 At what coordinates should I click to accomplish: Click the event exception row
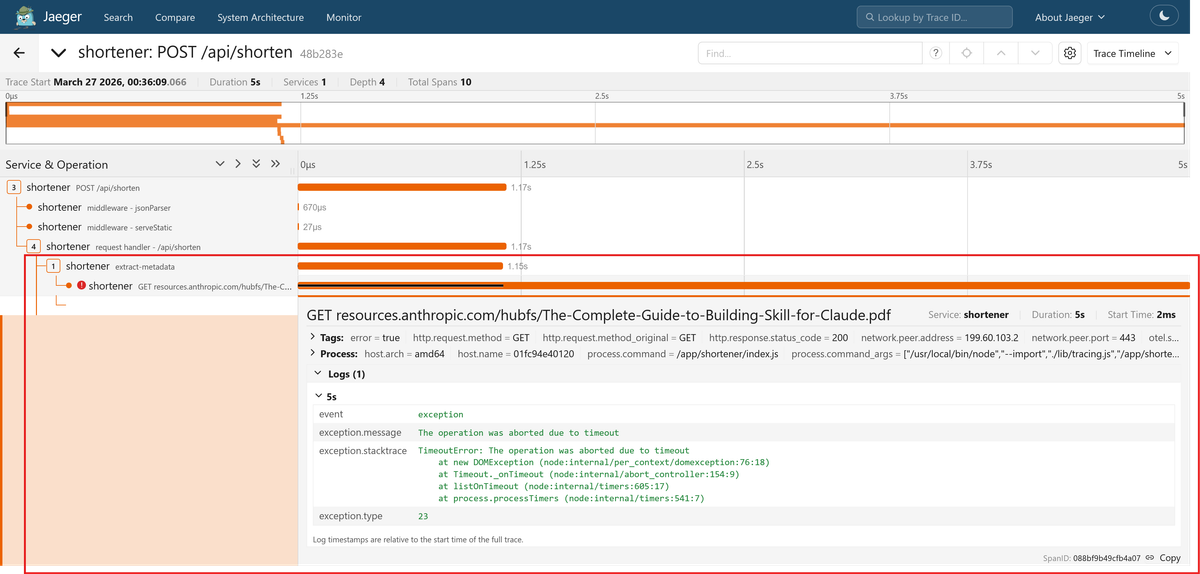coord(742,414)
